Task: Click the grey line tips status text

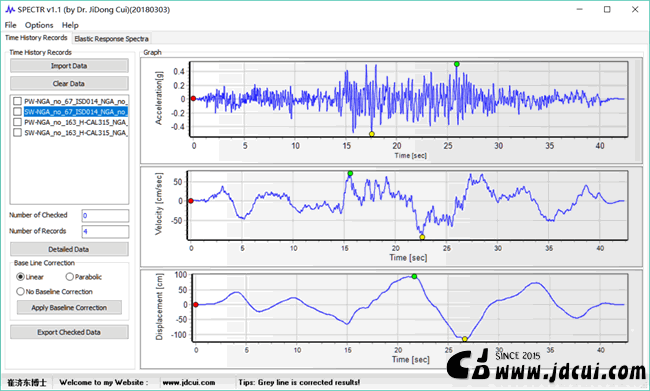Action: [299, 382]
